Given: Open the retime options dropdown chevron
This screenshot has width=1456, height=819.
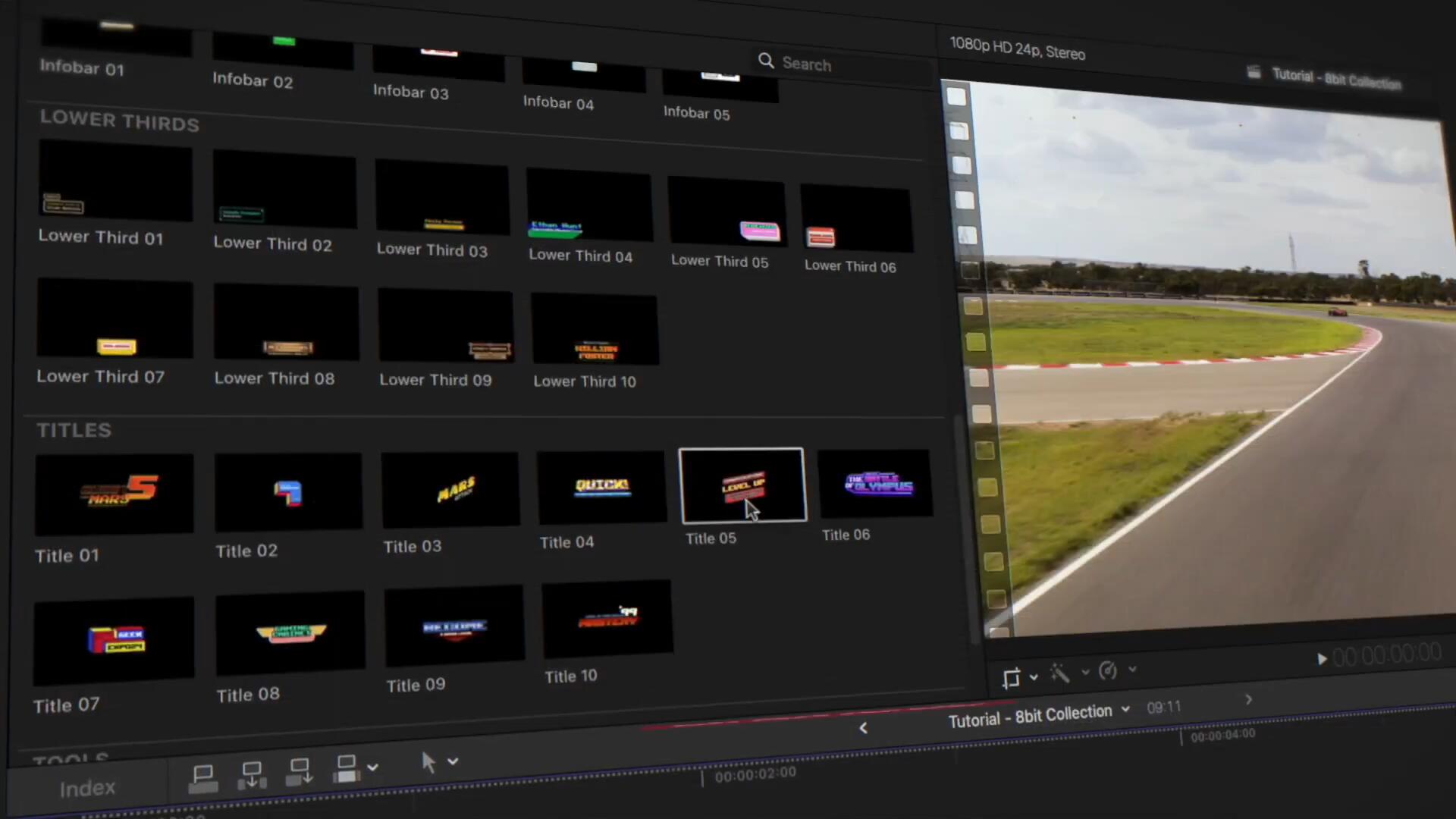Looking at the screenshot, I should pos(1132,669).
